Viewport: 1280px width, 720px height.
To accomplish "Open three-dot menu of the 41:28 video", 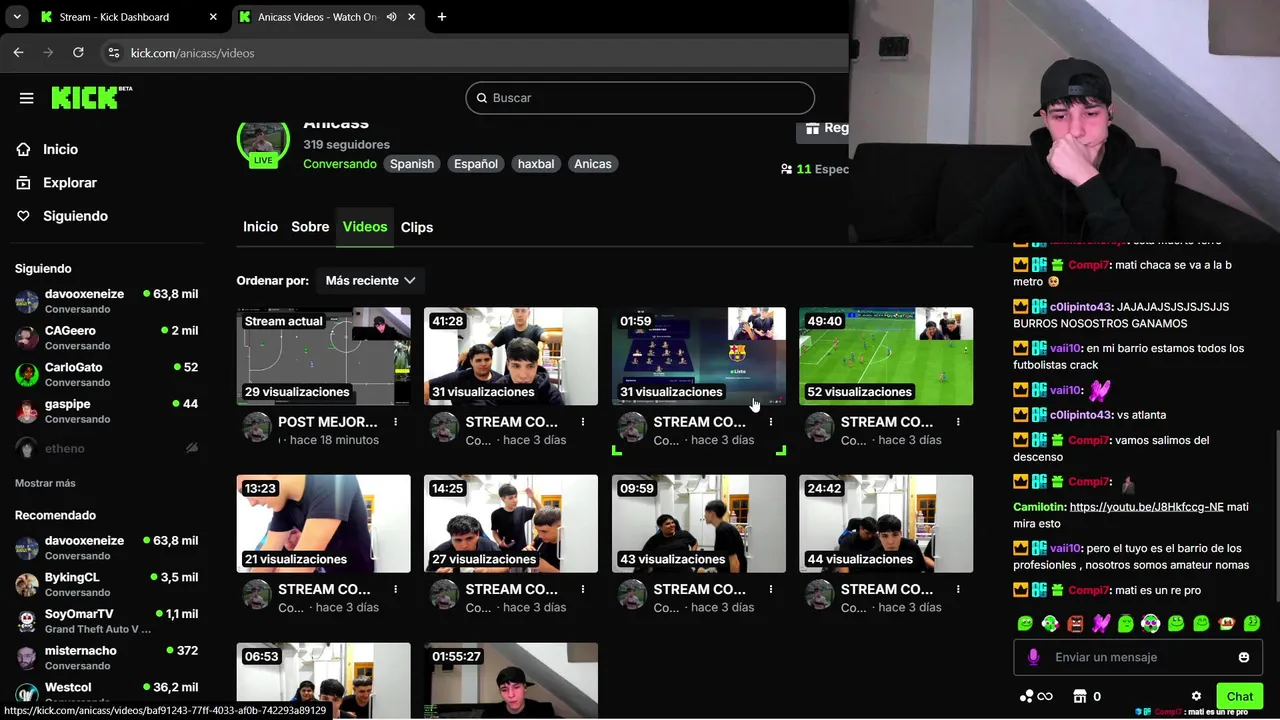I will [x=583, y=422].
